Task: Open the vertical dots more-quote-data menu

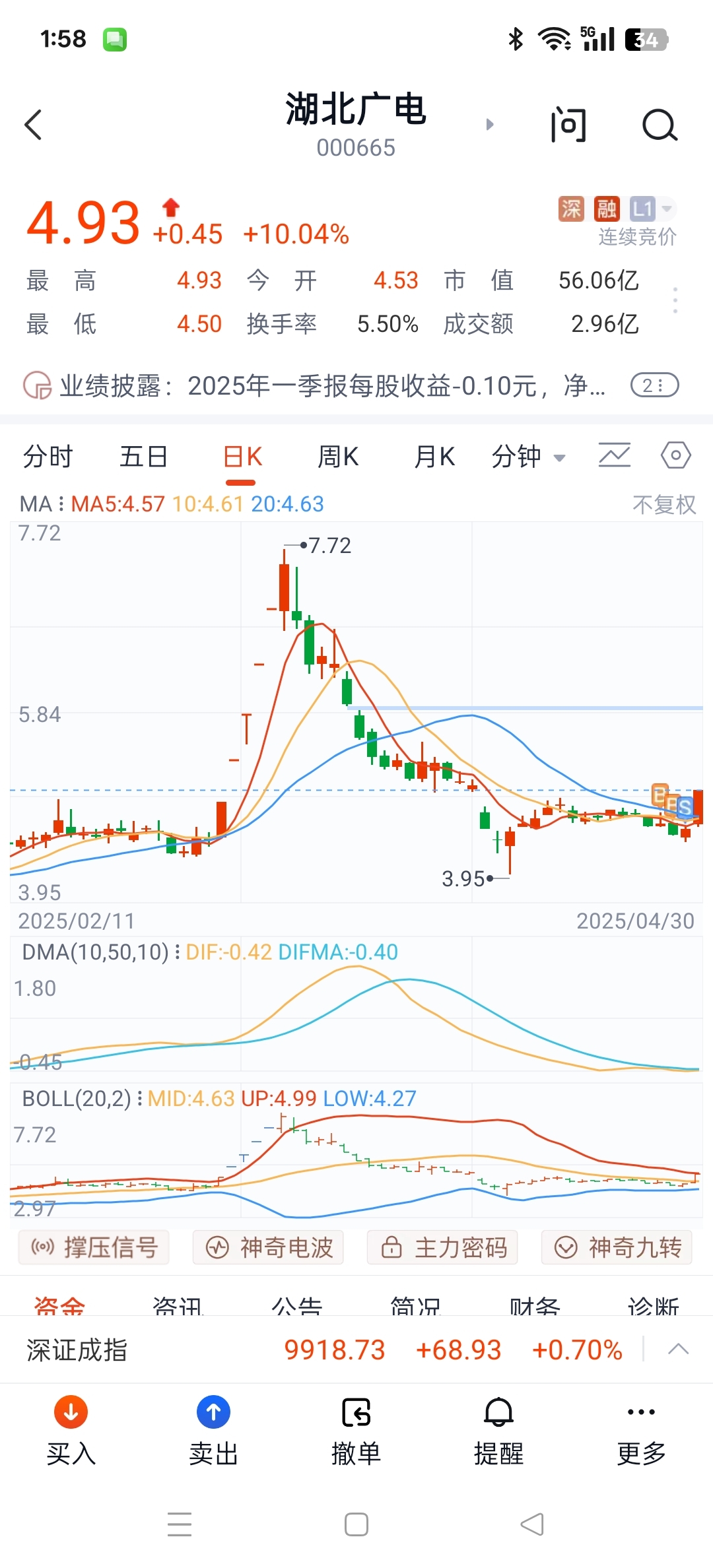Action: tap(675, 301)
